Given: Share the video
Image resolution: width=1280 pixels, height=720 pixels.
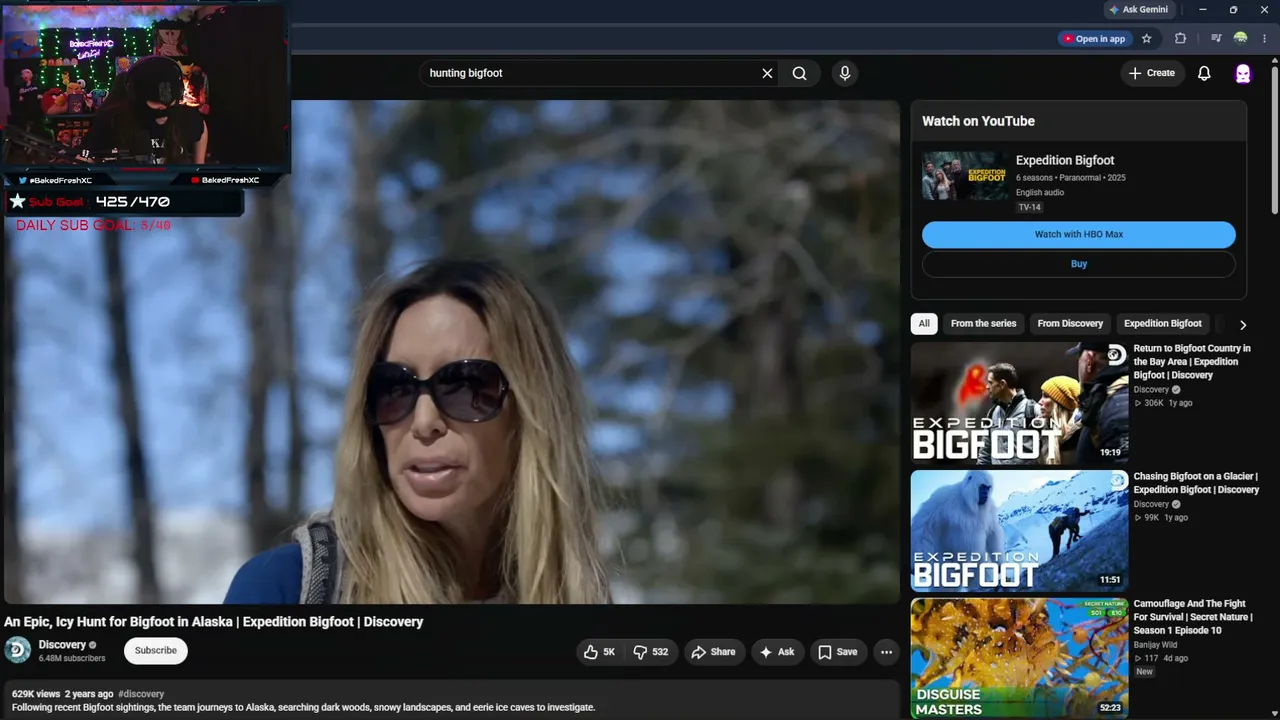Looking at the screenshot, I should (713, 652).
